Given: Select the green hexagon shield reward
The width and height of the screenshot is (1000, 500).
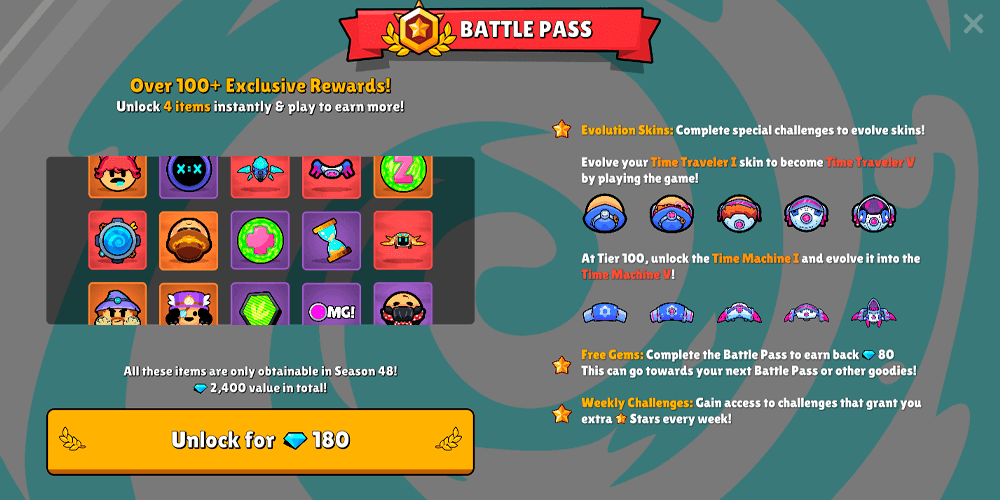Looking at the screenshot, I should pyautogui.click(x=260, y=304).
